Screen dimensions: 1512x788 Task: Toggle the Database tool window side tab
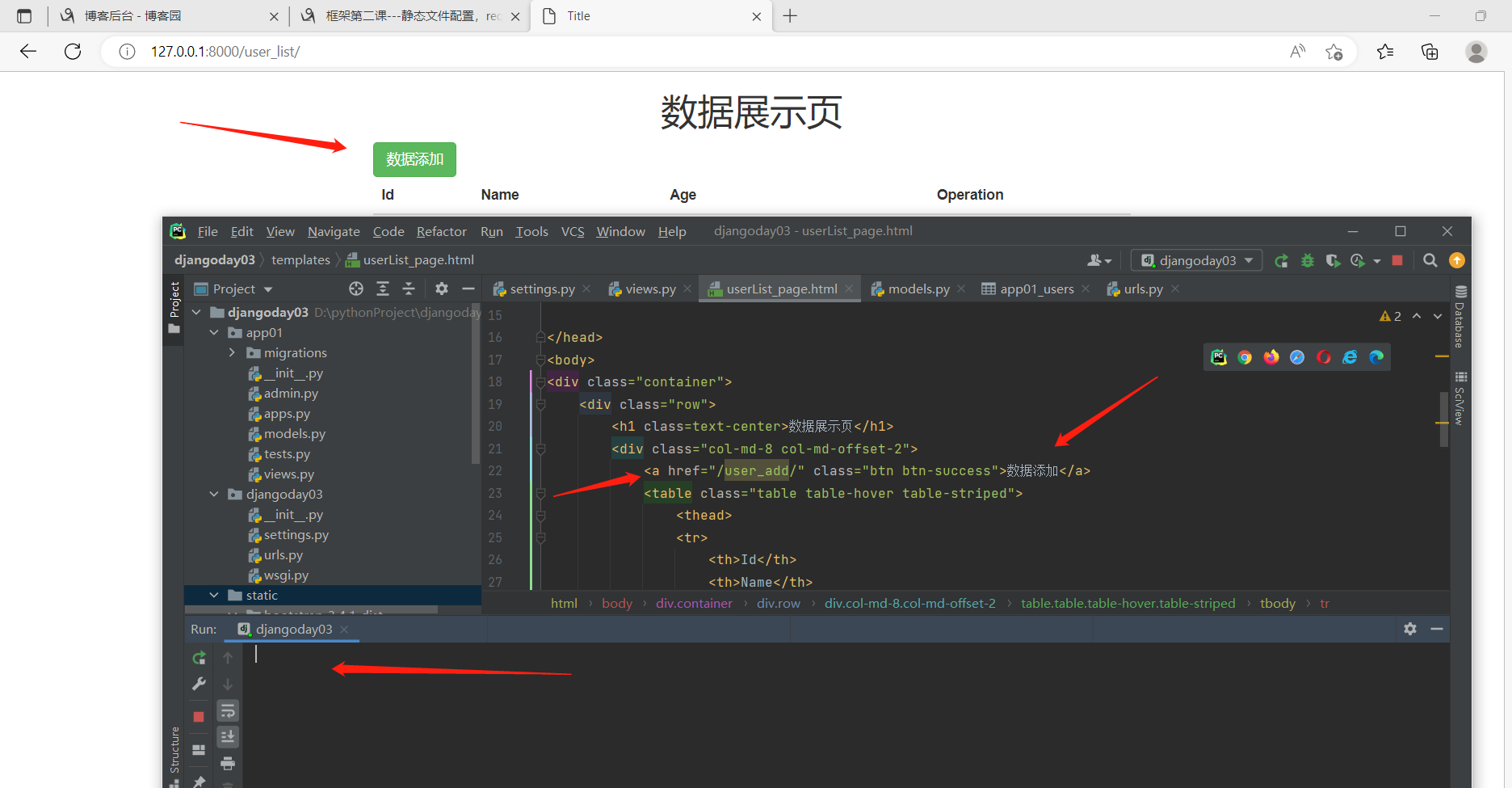click(1459, 317)
